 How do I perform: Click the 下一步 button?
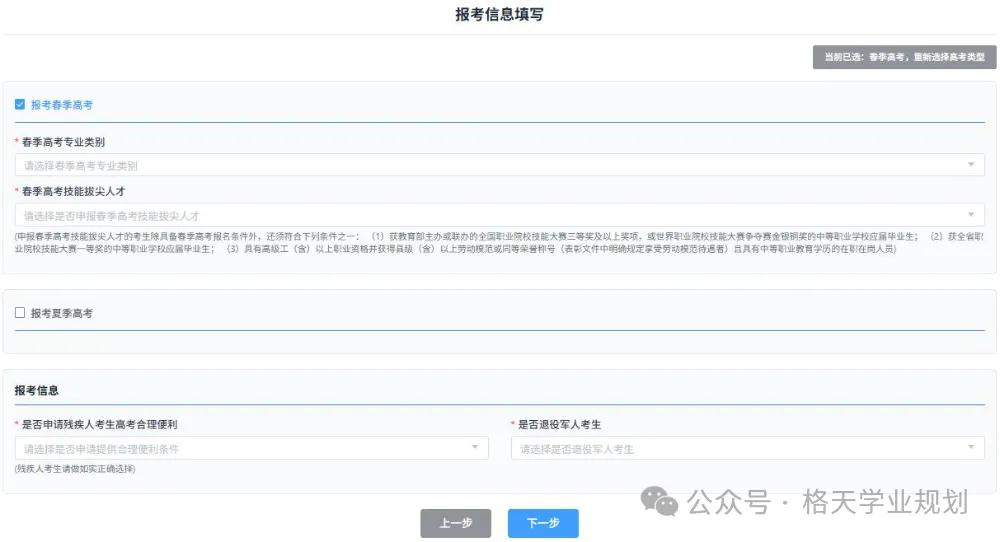click(543, 523)
